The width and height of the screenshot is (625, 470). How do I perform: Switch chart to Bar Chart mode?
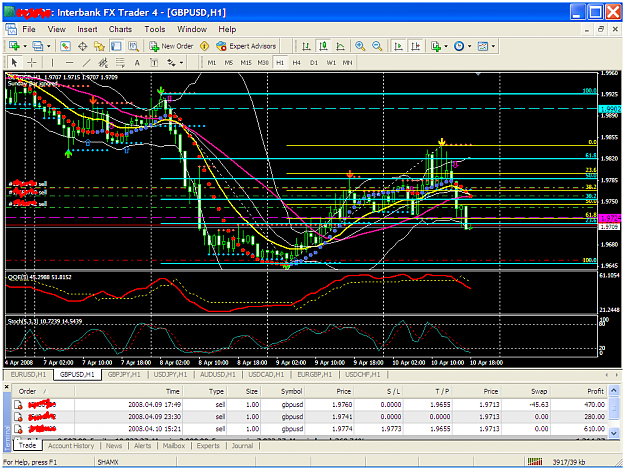click(306, 46)
